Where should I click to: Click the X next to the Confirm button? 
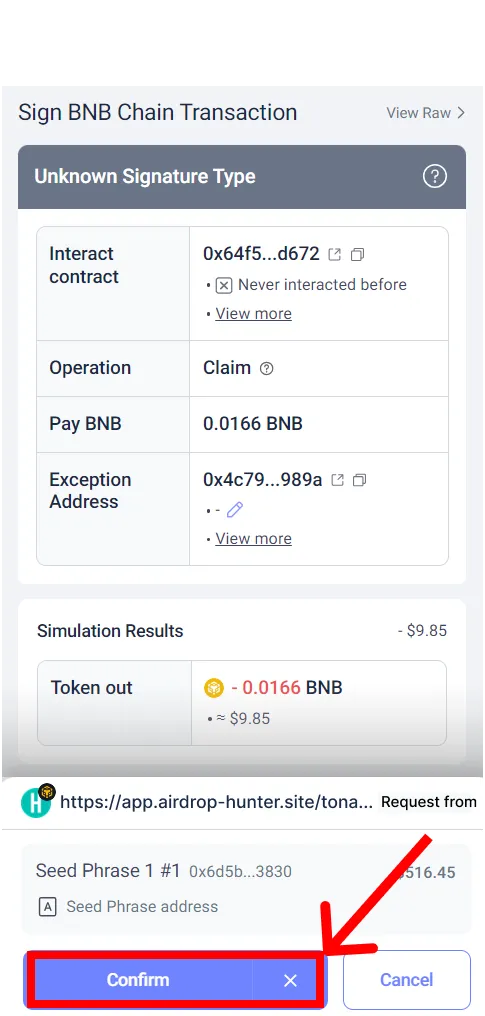[x=290, y=980]
